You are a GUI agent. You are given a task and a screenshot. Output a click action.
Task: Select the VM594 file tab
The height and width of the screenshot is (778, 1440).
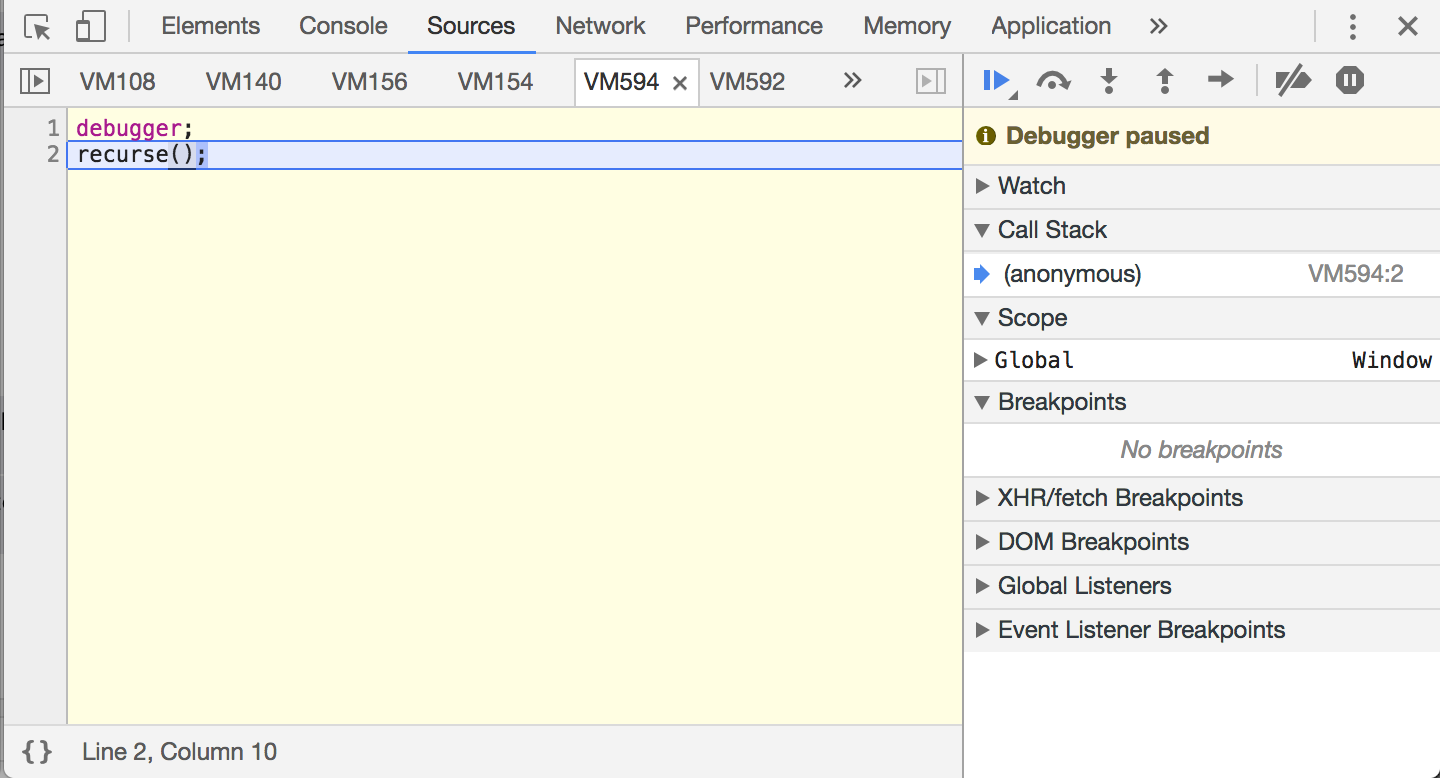pos(621,82)
